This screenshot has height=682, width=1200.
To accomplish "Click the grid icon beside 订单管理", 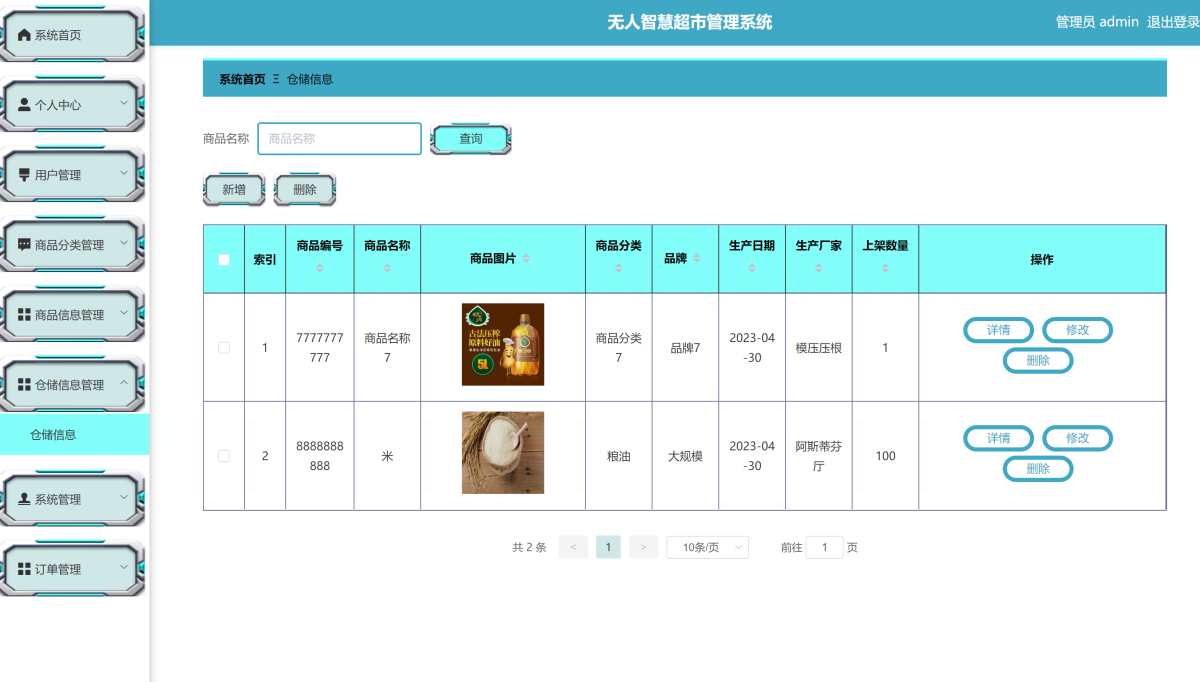I will tap(25, 569).
